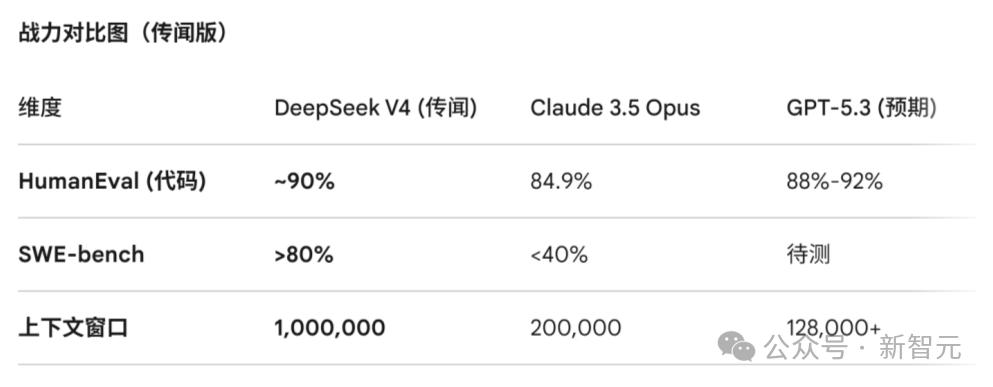Image resolution: width=993 pixels, height=387 pixels.
Task: Click the DeepSeek V4 (传闻) column header
Action: (x=376, y=108)
